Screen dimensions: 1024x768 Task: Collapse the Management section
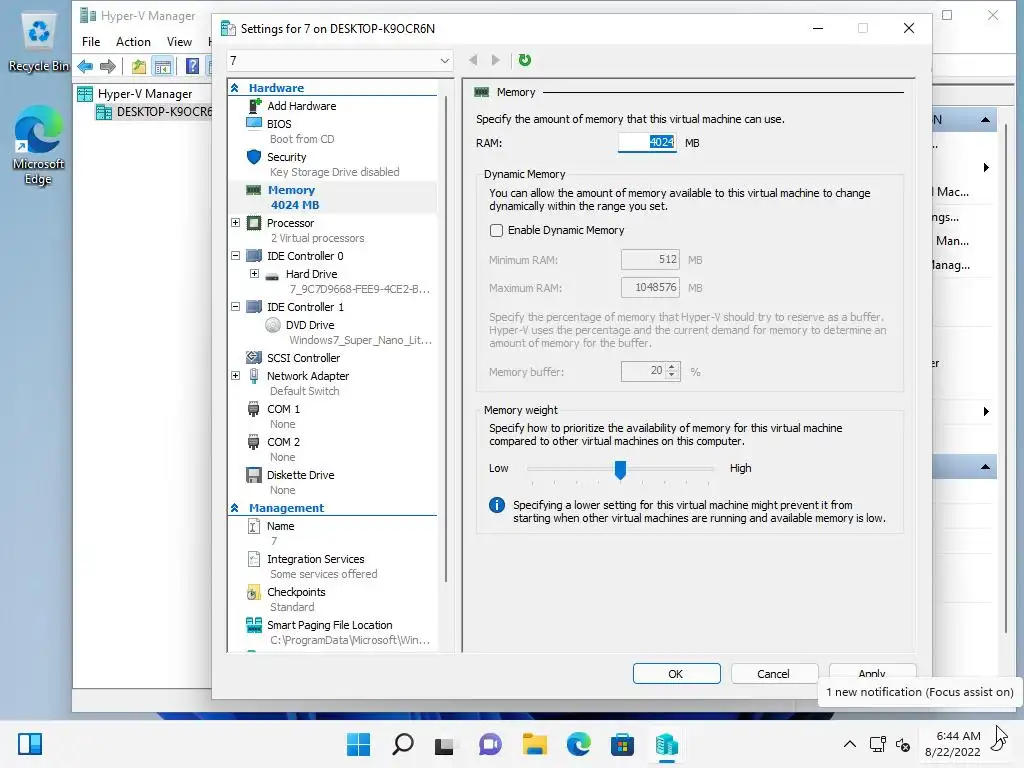(235, 507)
